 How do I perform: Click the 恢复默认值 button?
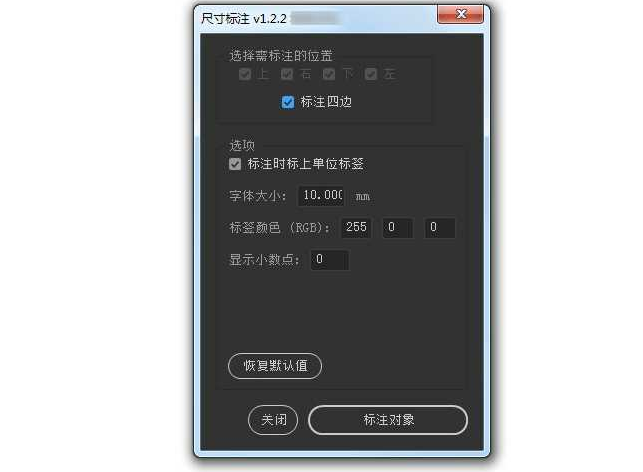point(275,366)
